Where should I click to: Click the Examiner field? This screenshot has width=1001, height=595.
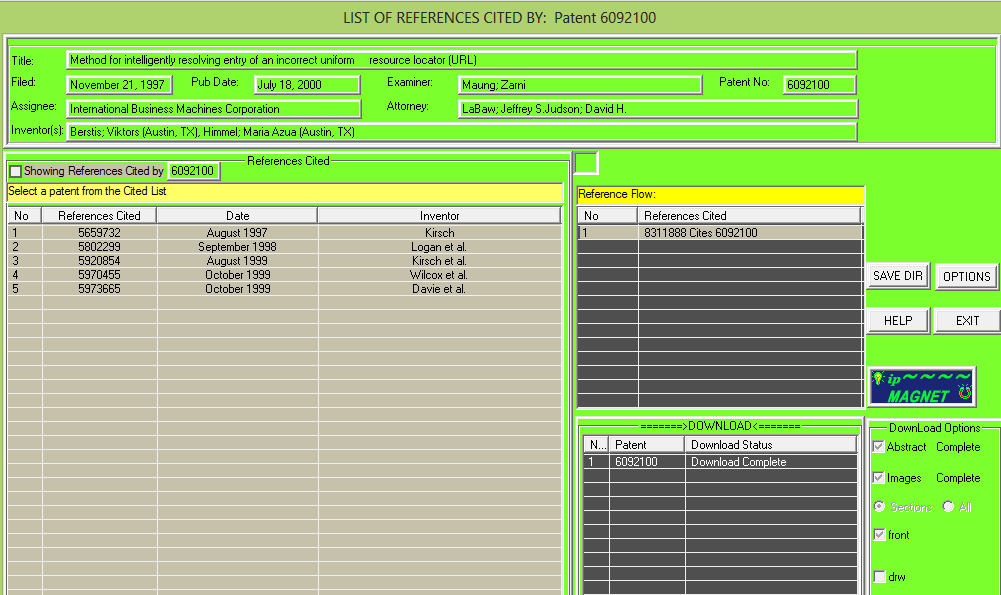click(580, 85)
